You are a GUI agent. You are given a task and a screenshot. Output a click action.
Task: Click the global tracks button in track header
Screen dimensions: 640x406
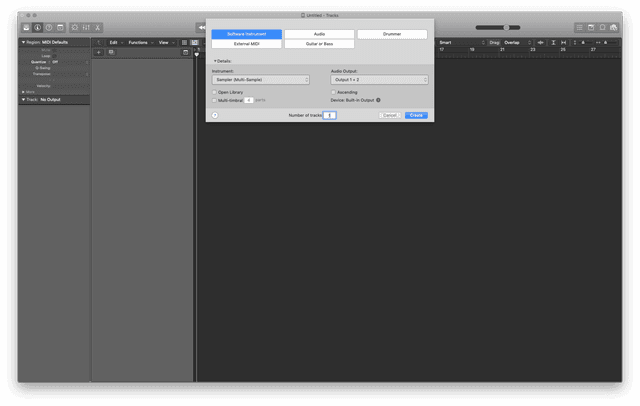click(x=185, y=52)
